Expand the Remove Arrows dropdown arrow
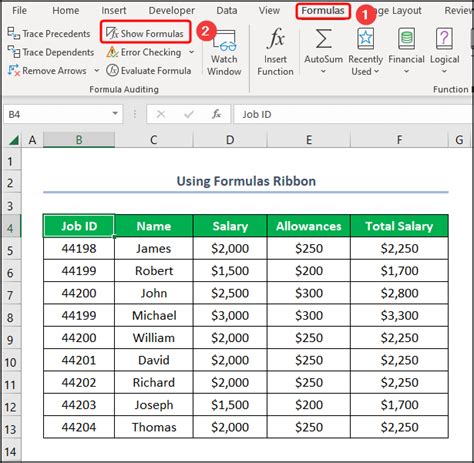 pyautogui.click(x=97, y=71)
